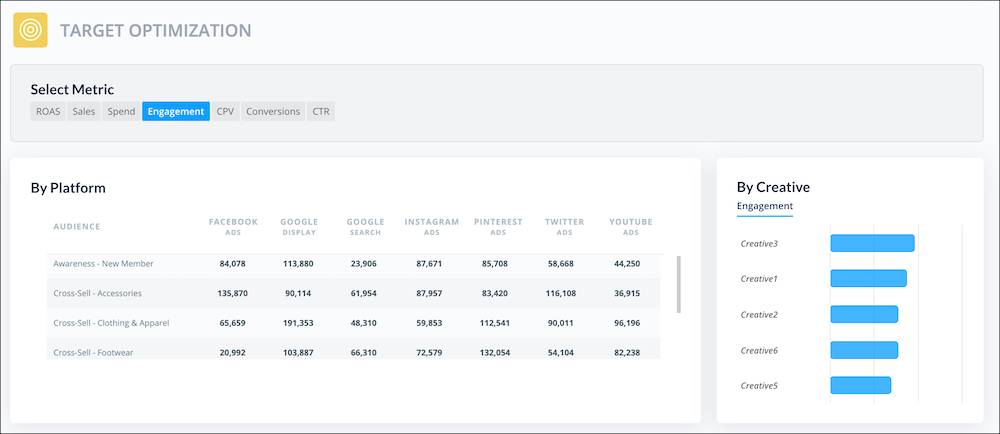Select the Awareness - New Member row label
This screenshot has height=434, width=1000.
pyautogui.click(x=103, y=264)
